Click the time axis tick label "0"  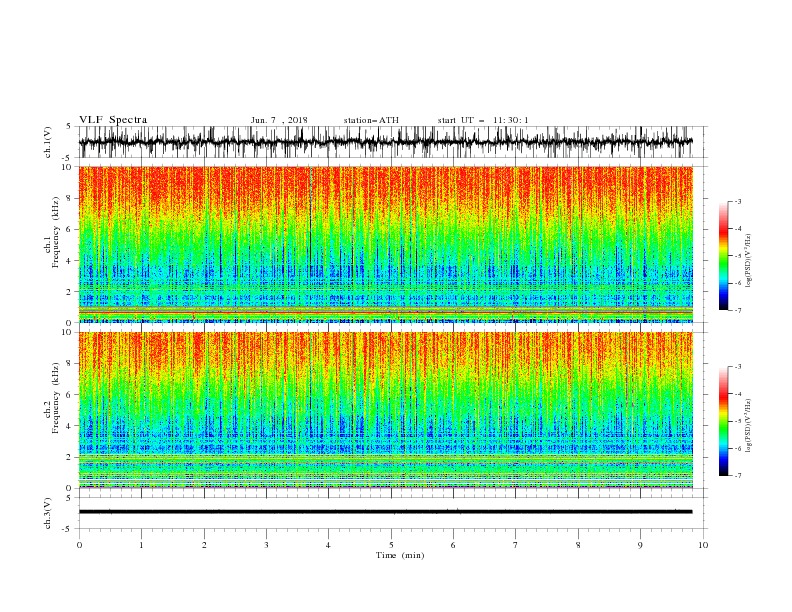[x=79, y=545]
